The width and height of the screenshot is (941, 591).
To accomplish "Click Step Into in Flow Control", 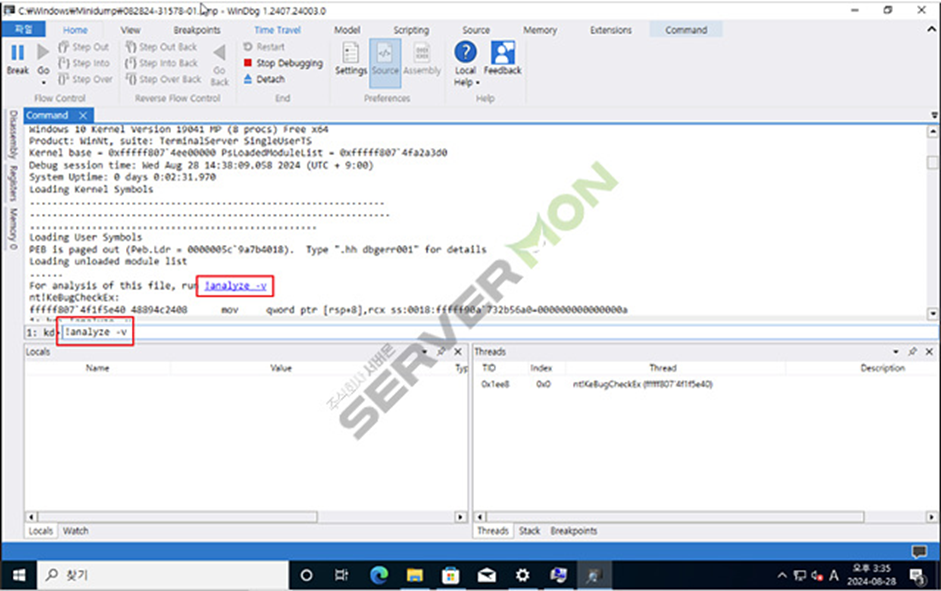I will [x=83, y=63].
